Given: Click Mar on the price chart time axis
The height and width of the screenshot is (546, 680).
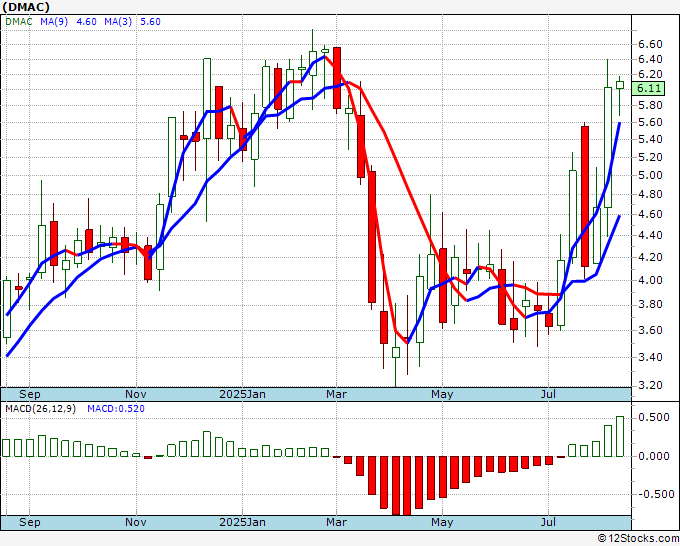Looking at the screenshot, I should (x=337, y=394).
